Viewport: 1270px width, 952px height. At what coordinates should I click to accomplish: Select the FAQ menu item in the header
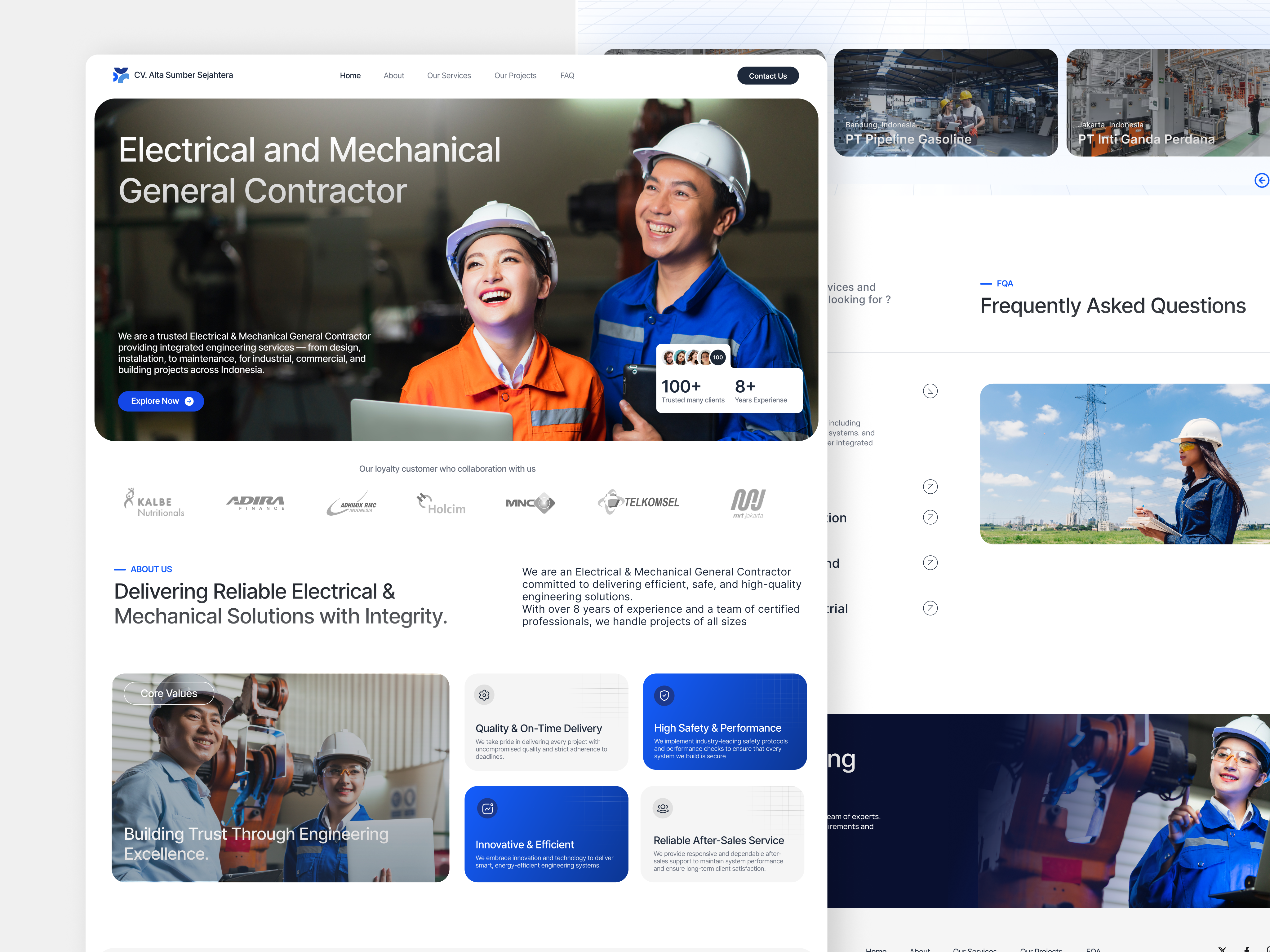(x=567, y=75)
